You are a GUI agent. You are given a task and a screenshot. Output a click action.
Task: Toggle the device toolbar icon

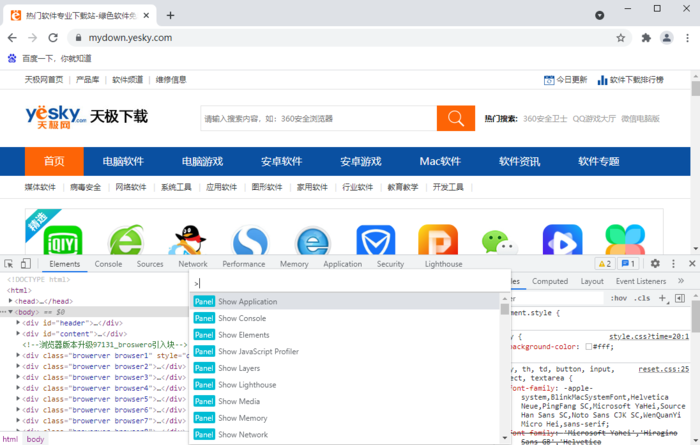point(25,264)
